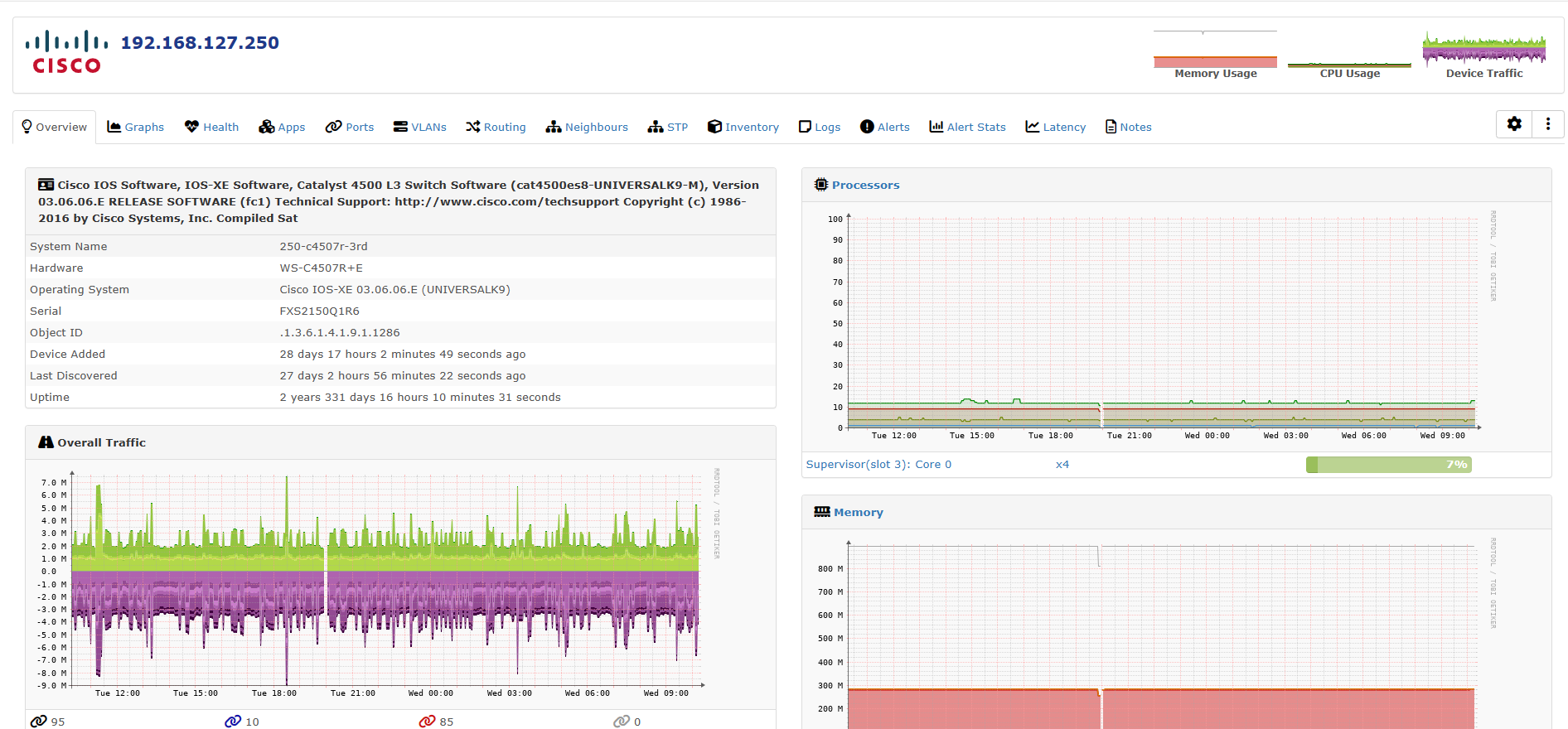Click the 7% processor usage bar
The width and height of the screenshot is (1568, 729).
coord(1389,465)
